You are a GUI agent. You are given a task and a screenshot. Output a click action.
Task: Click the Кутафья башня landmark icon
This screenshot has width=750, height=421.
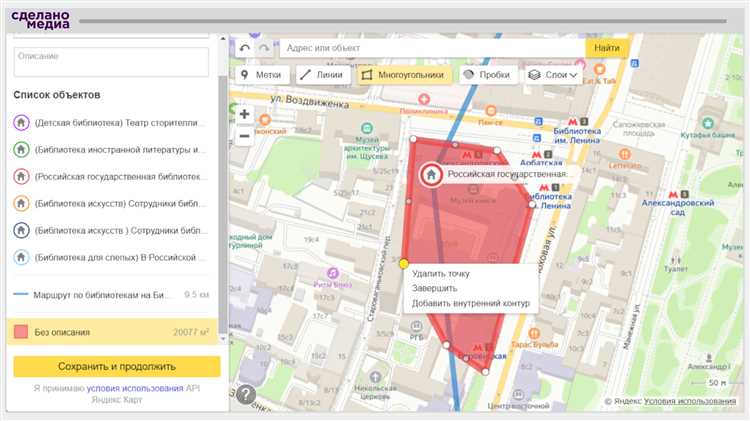click(707, 123)
